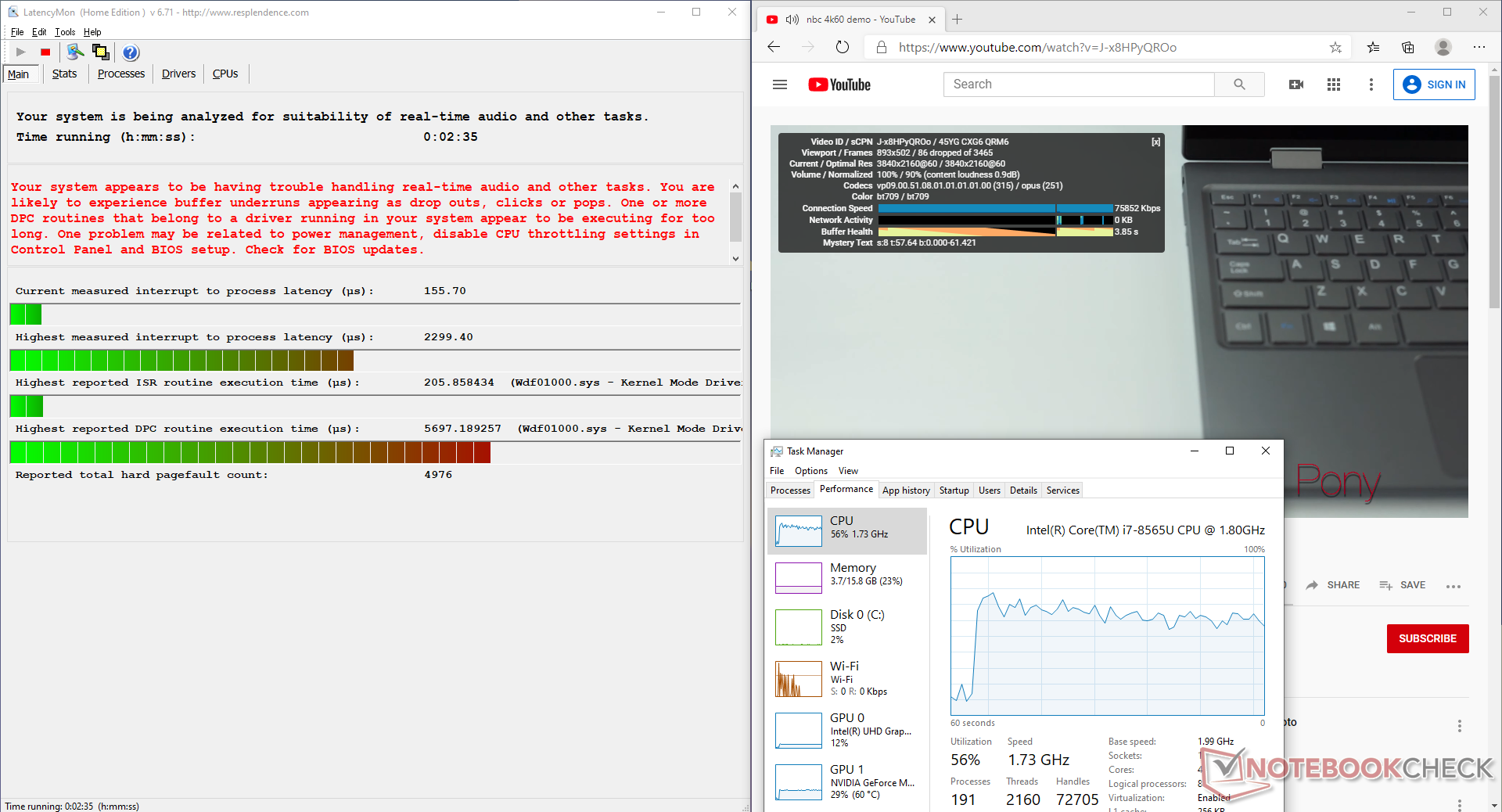Select Wi-Fi performance entry
The width and height of the screenshot is (1502, 812).
point(847,678)
